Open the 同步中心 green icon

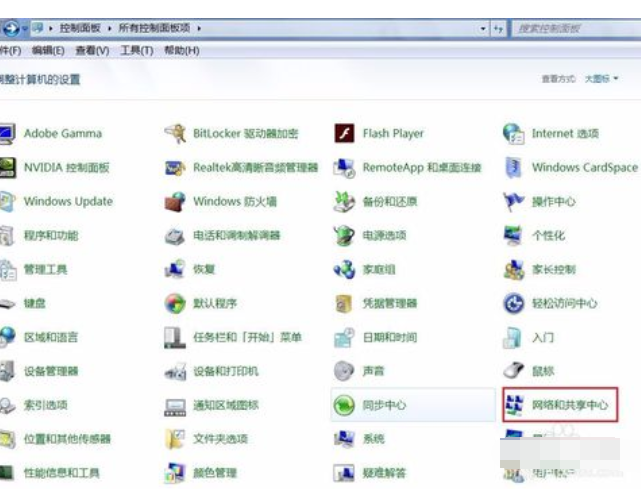coord(345,405)
